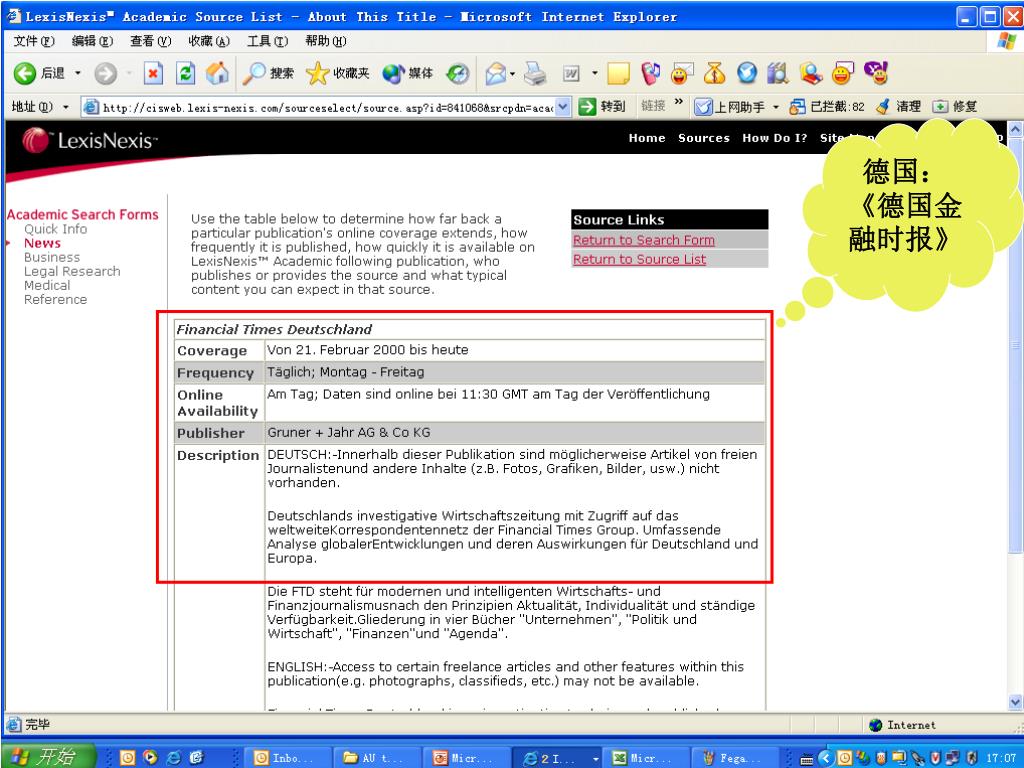
Task: Open Legal Research in the sidebar
Action: coord(72,271)
